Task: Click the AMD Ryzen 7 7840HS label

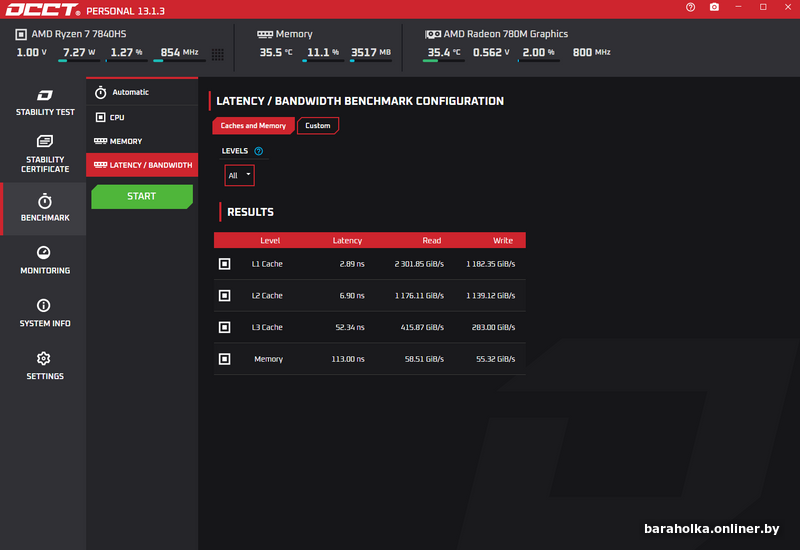Action: pyautogui.click(x=79, y=34)
